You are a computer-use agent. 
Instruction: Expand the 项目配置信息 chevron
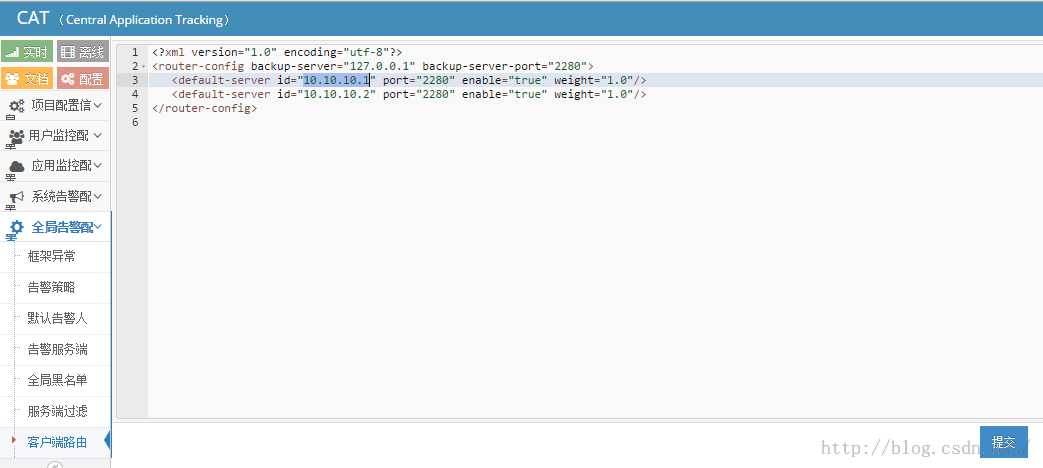coord(98,105)
